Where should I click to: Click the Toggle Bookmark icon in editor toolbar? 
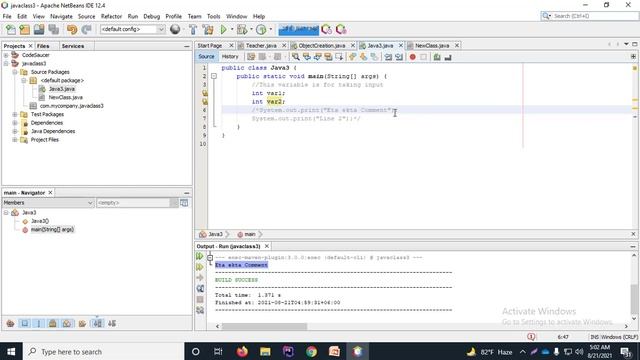[374, 57]
